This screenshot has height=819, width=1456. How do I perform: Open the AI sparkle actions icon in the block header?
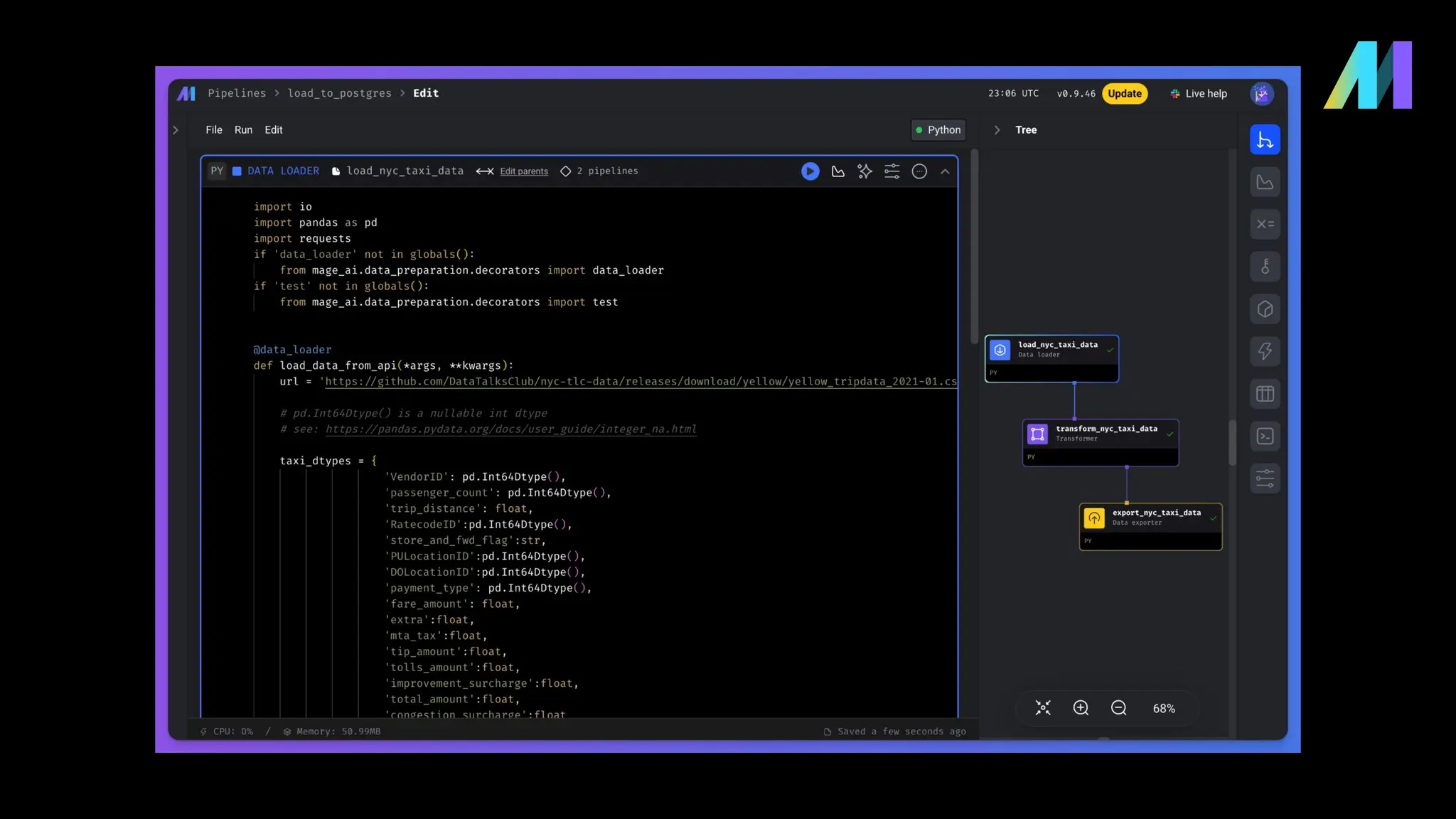coord(864,171)
